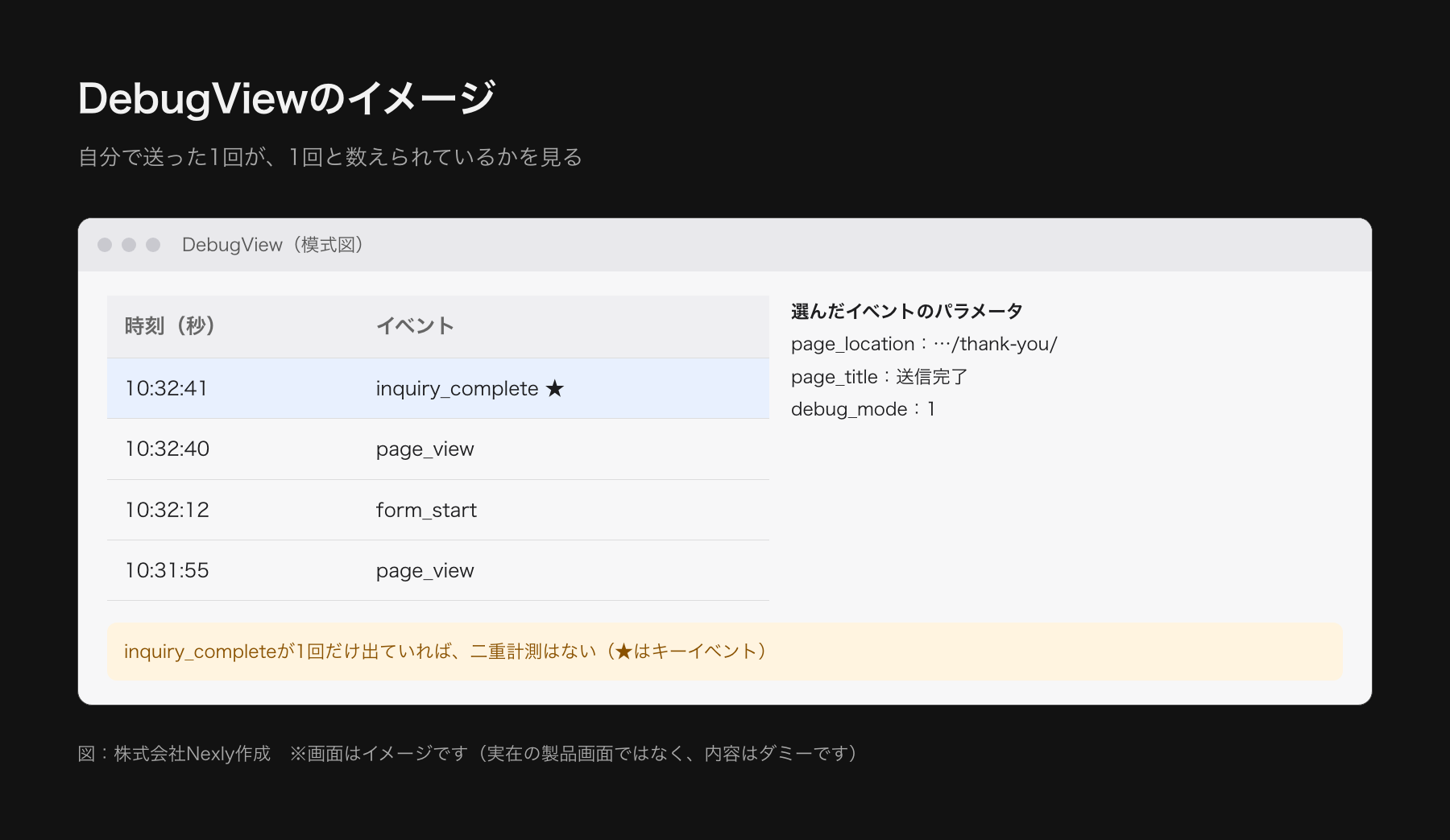Click the page_location parameter line
Image resolution: width=1450 pixels, height=840 pixels.
(x=924, y=344)
